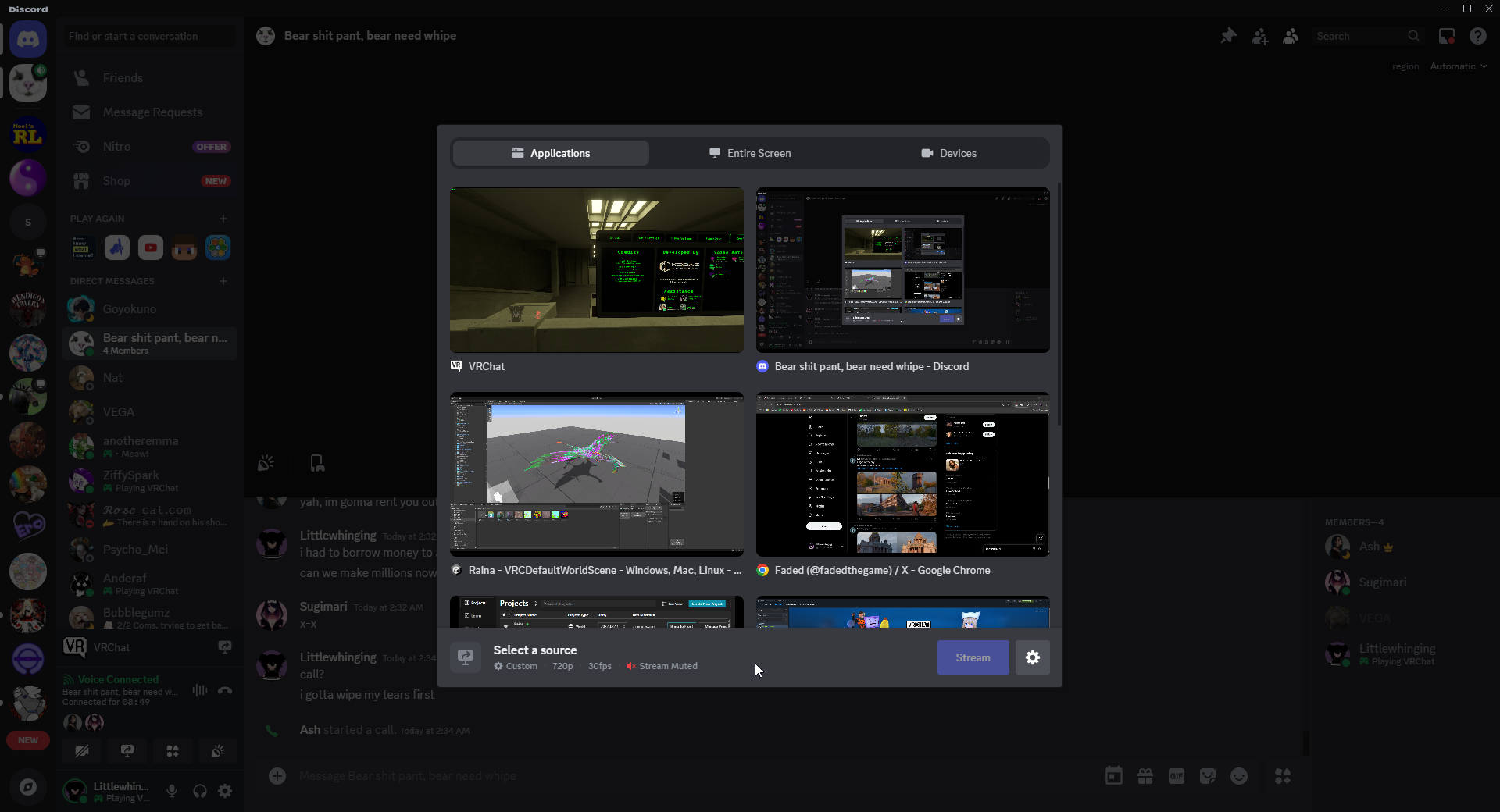The image size is (1500, 812).
Task: Toggle camera in voice controls
Action: [x=82, y=751]
